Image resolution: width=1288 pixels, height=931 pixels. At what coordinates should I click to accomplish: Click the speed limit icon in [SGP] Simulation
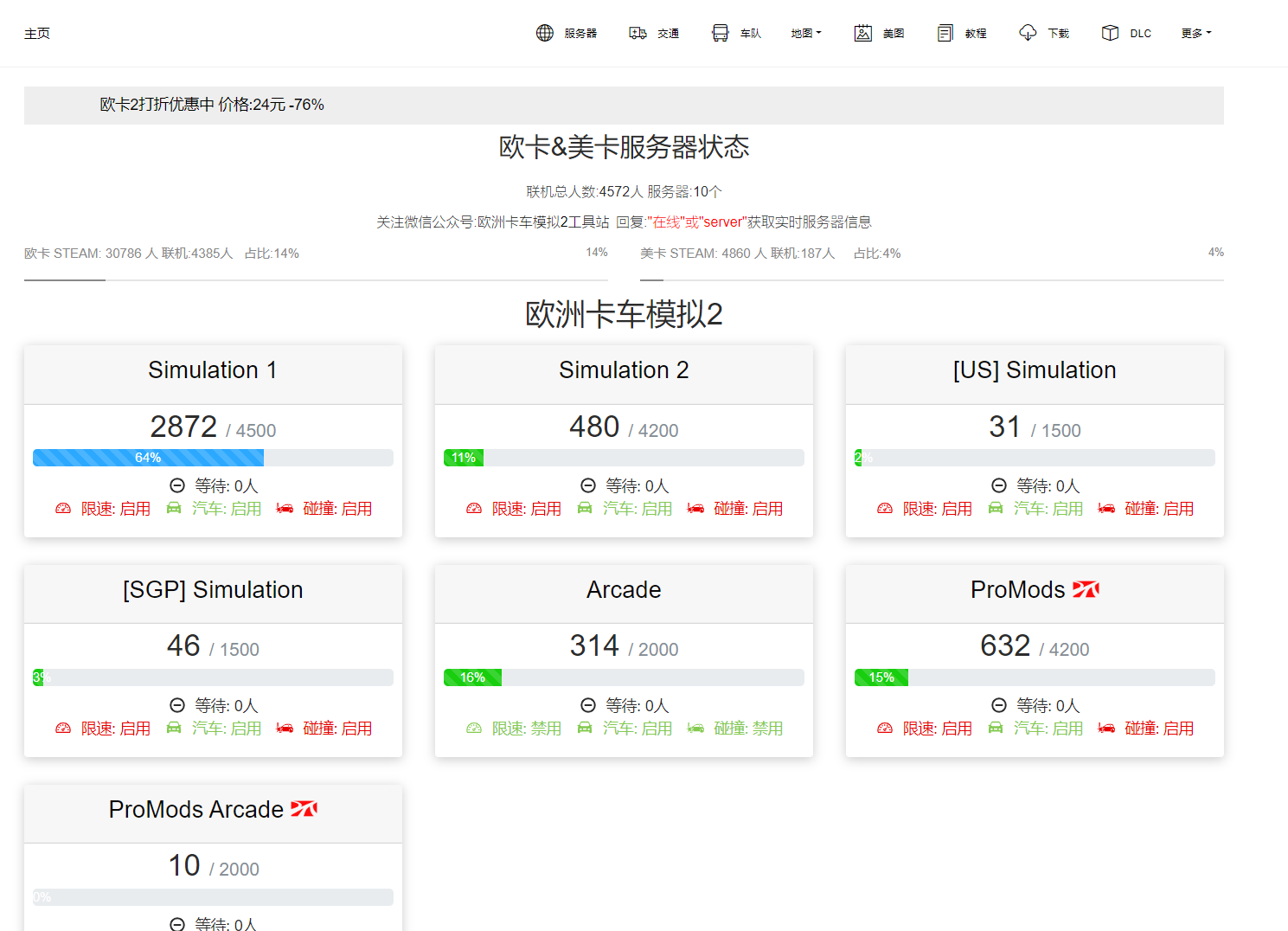click(x=63, y=728)
